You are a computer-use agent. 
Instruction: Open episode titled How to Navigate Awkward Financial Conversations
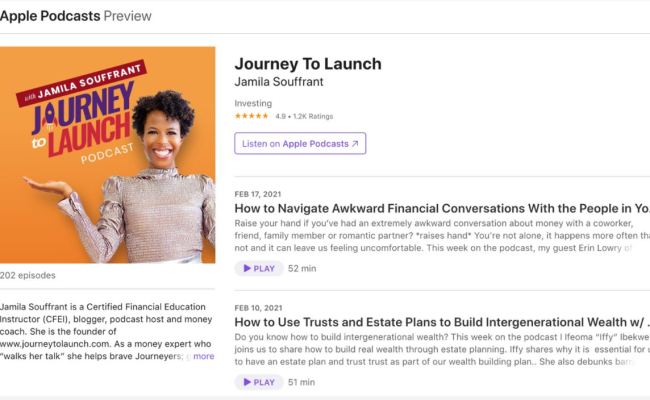point(442,208)
